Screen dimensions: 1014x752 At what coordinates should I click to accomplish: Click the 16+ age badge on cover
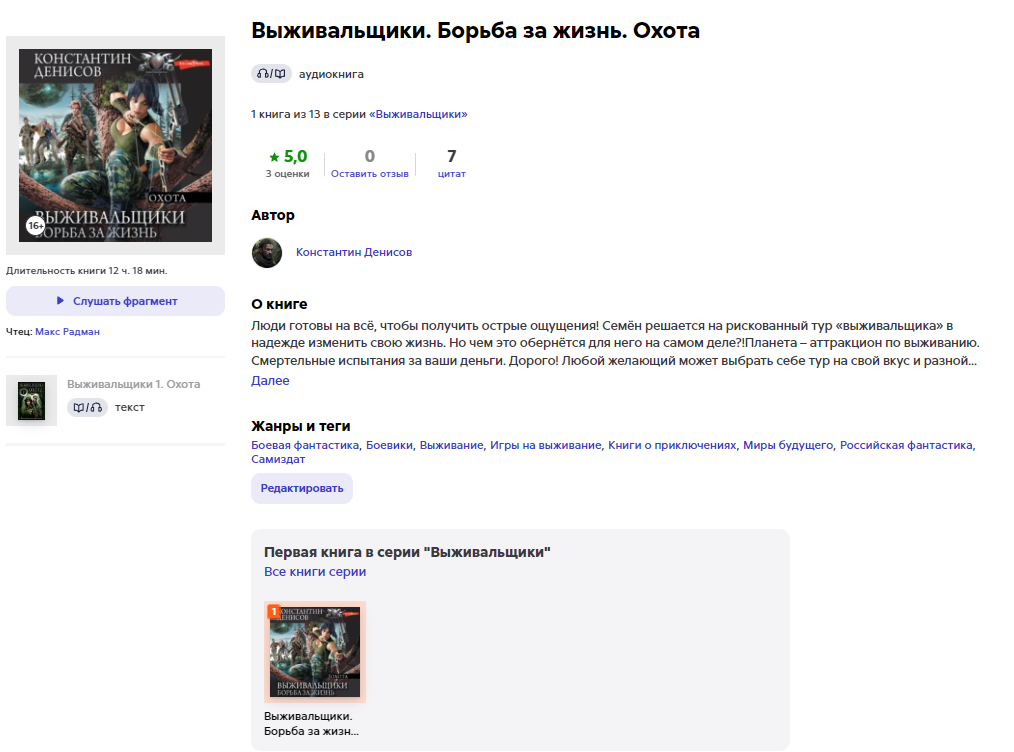[x=36, y=226]
